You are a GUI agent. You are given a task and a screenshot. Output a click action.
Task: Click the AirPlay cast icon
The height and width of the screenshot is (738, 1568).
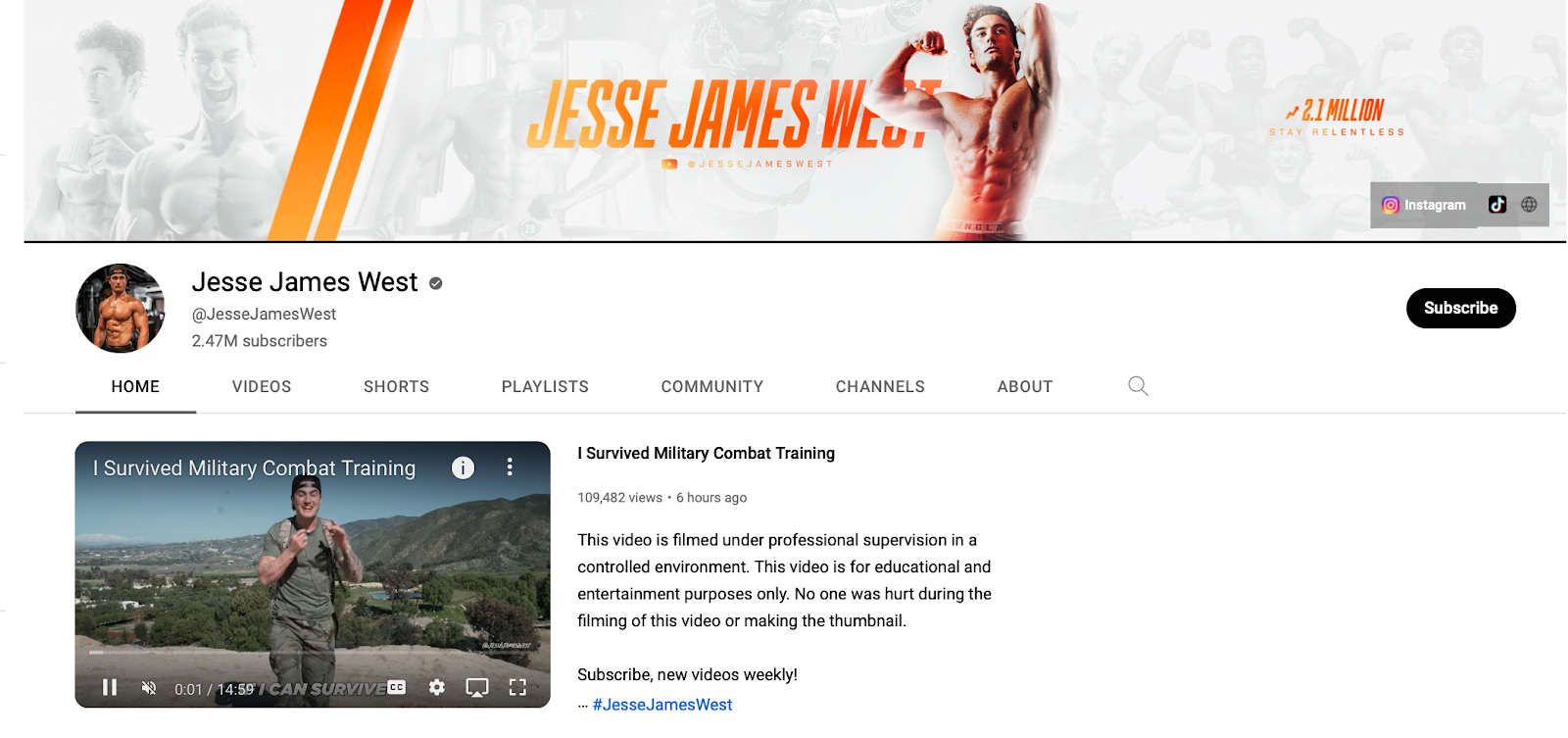point(477,688)
